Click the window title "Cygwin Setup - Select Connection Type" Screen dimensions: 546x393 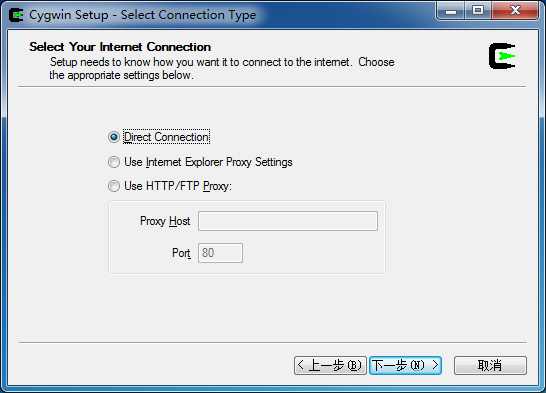click(x=142, y=15)
